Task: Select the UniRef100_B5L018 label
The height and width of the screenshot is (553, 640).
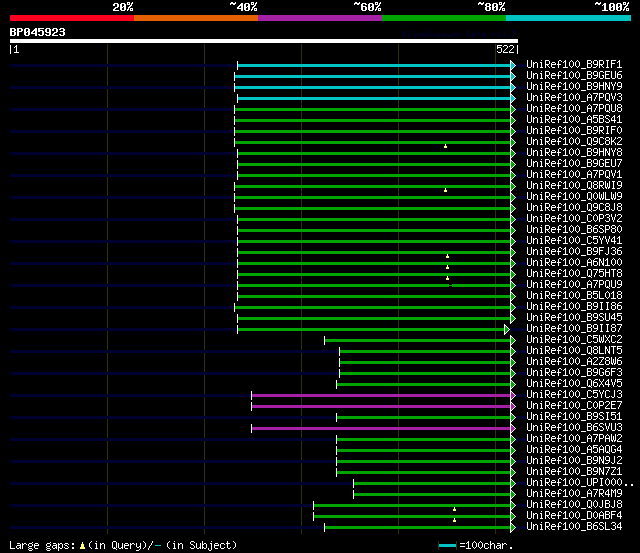Action: pyautogui.click(x=574, y=296)
